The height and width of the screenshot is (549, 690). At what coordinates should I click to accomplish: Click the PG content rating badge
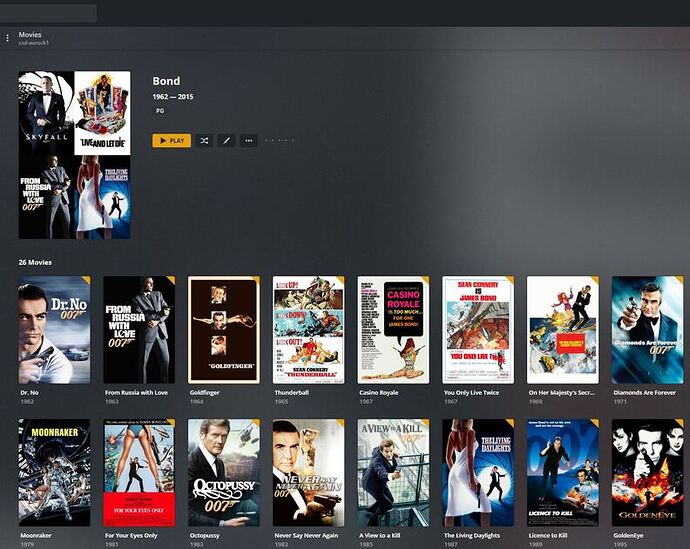coord(160,111)
